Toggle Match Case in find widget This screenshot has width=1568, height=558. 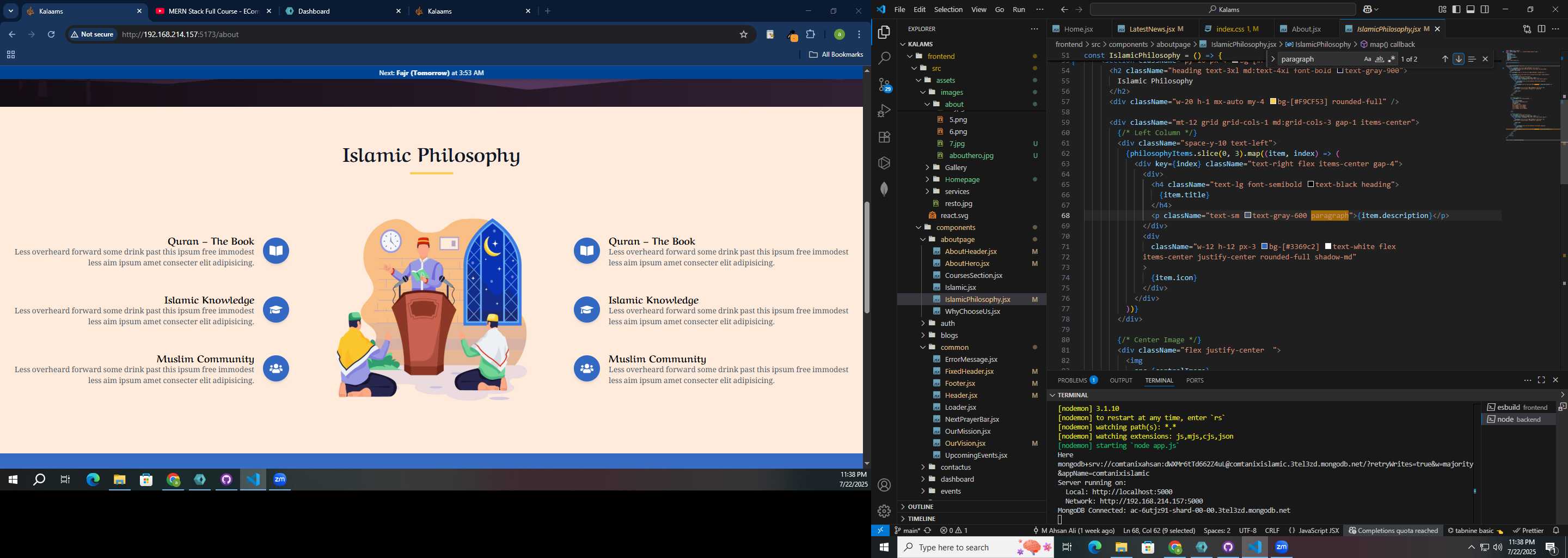click(1367, 59)
